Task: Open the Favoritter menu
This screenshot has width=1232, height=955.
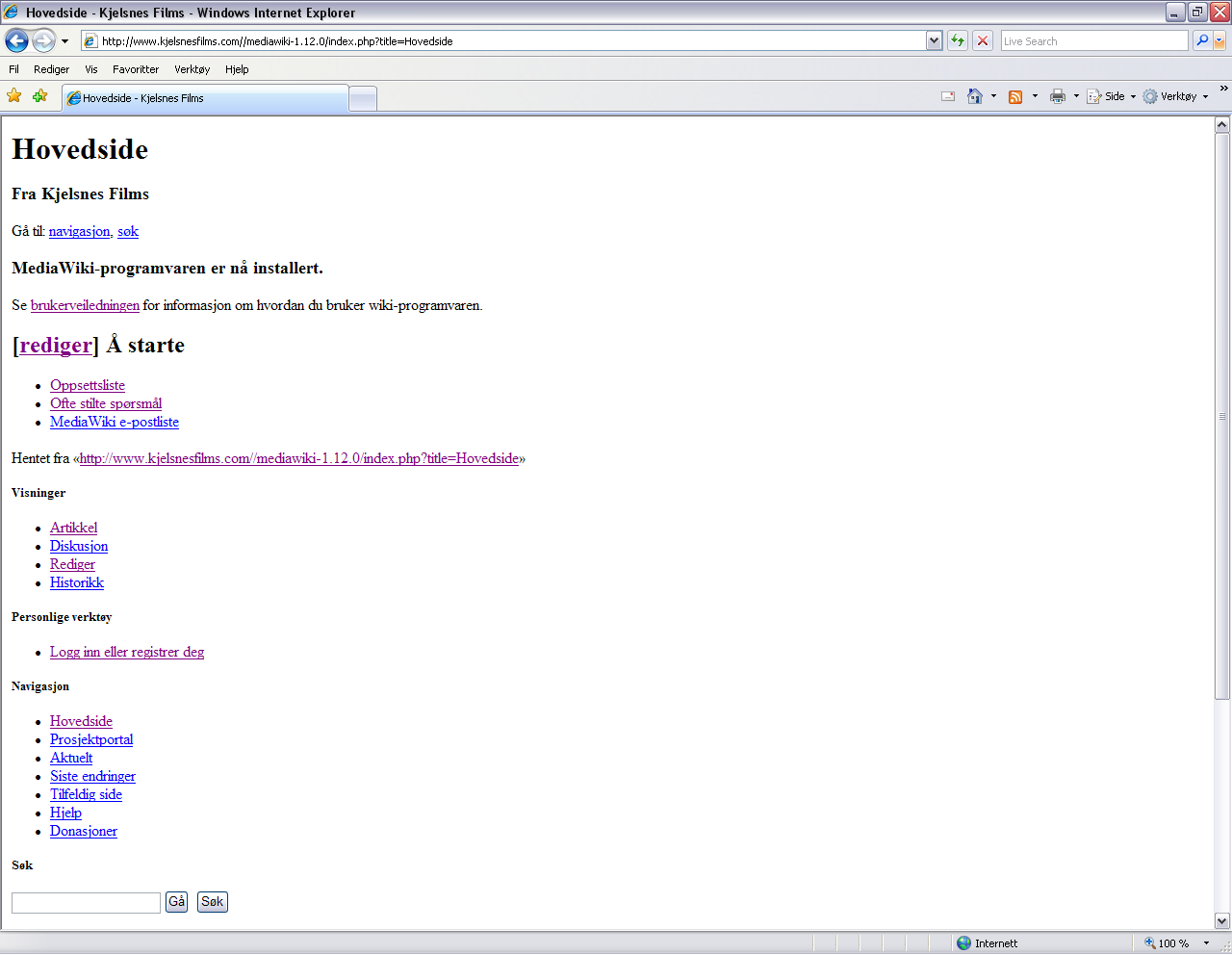Action: [x=136, y=69]
